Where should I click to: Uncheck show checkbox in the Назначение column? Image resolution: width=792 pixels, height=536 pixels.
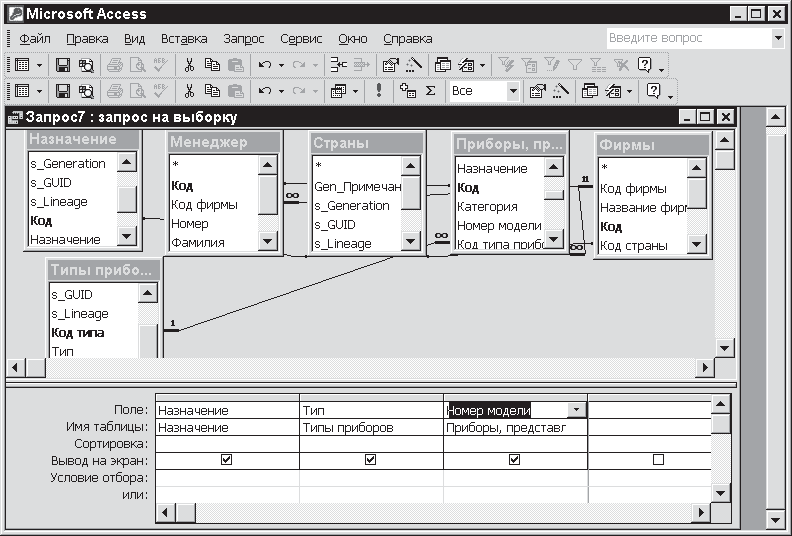tap(226, 460)
